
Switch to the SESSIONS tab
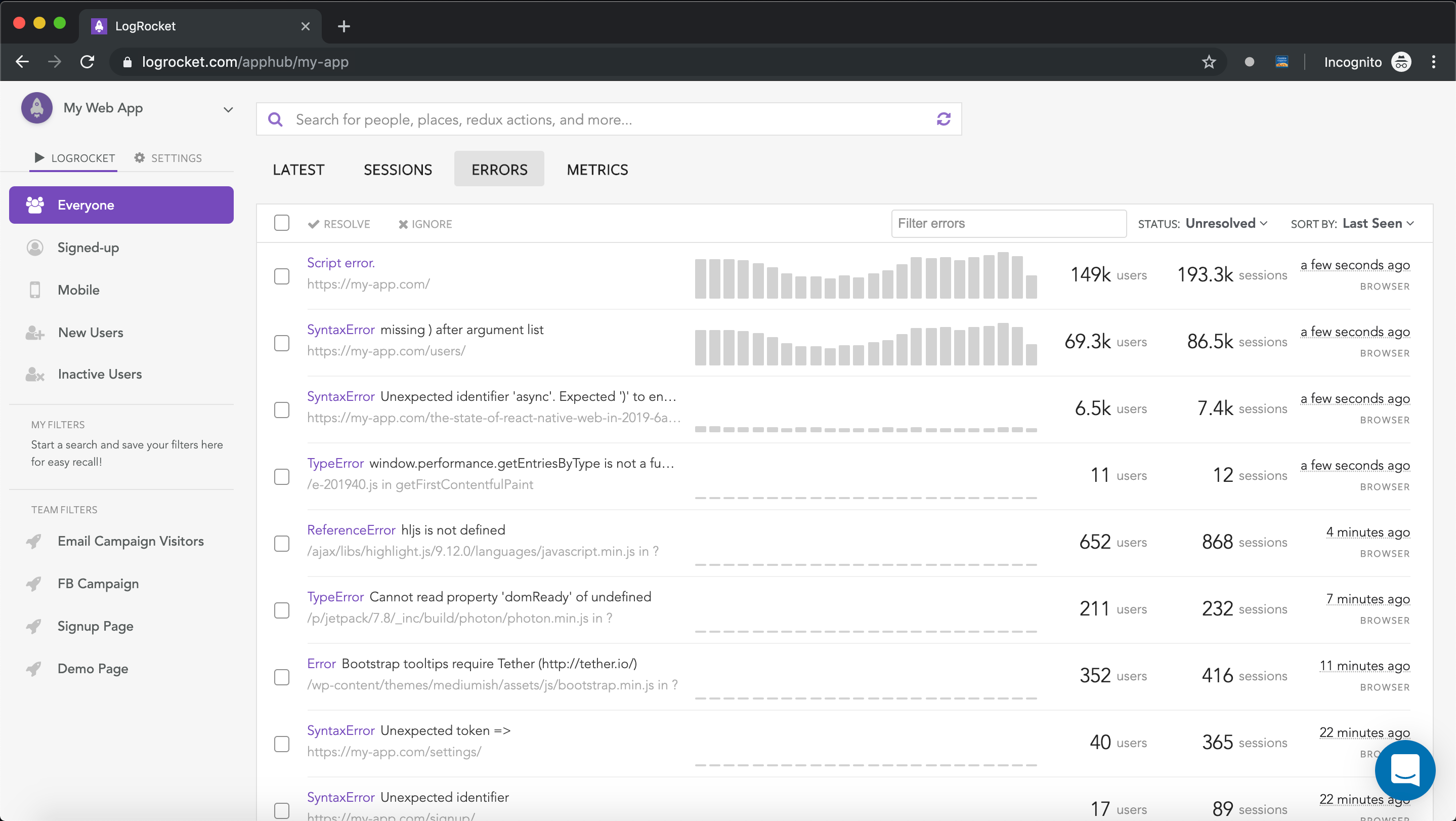click(398, 169)
